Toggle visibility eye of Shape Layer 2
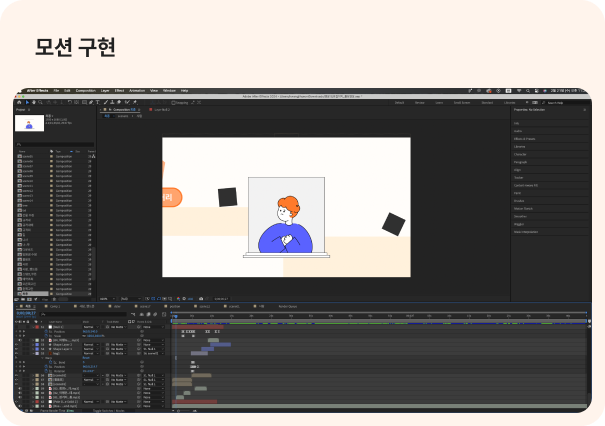Image resolution: width=605 pixels, height=426 pixels. click(x=18, y=345)
